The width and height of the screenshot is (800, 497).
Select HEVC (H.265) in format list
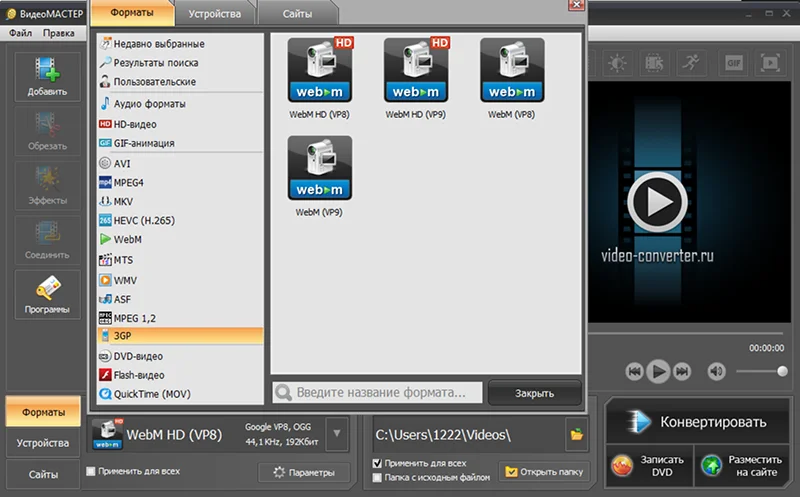pyautogui.click(x=180, y=220)
